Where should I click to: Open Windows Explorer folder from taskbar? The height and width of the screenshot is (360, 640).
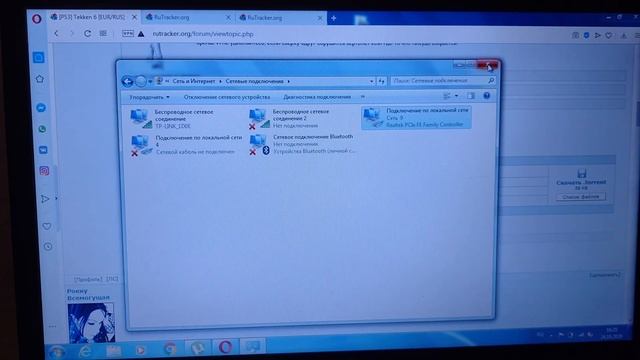(113, 350)
